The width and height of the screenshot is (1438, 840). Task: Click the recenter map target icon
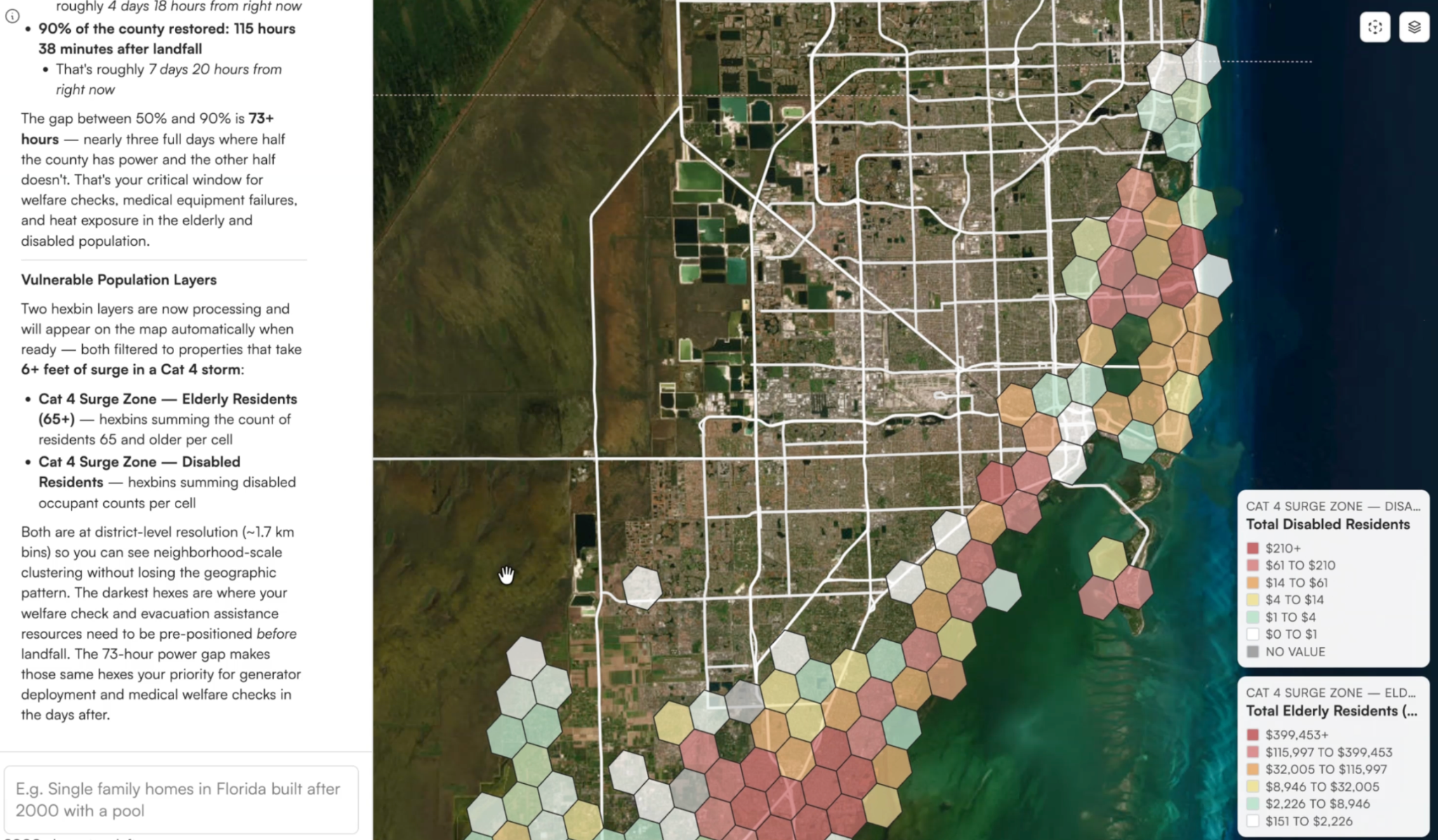tap(1375, 27)
